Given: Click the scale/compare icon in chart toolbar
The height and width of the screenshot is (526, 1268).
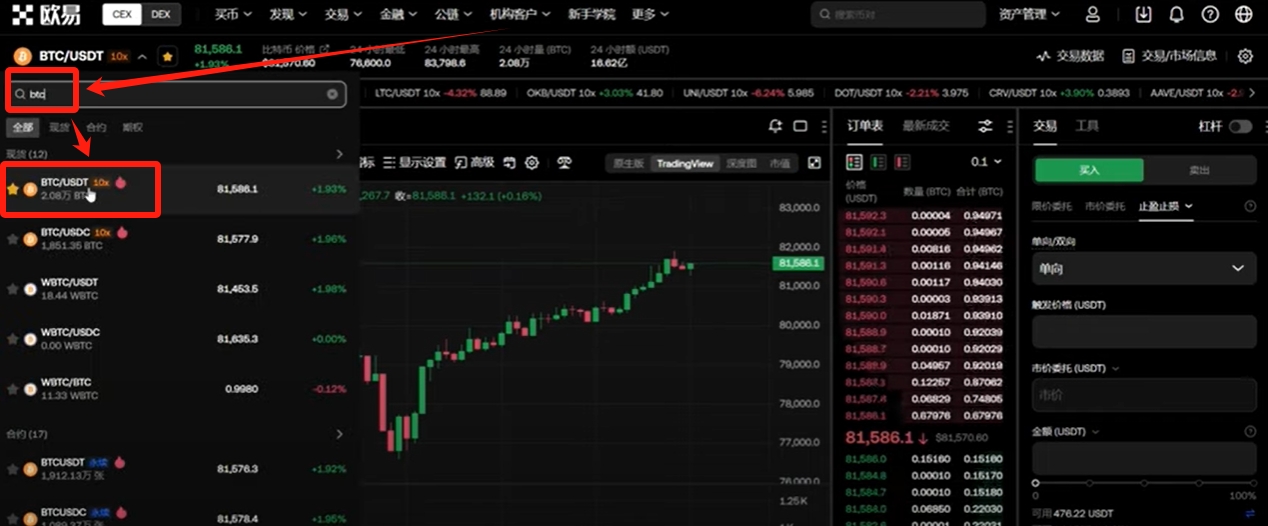Looking at the screenshot, I should tap(565, 162).
